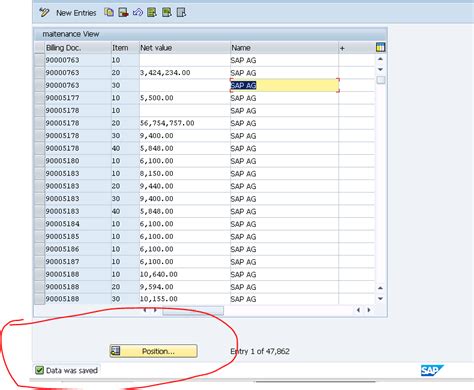474x390 pixels.
Task: Click the horizontal scrollbar thumb
Action: 193,310
